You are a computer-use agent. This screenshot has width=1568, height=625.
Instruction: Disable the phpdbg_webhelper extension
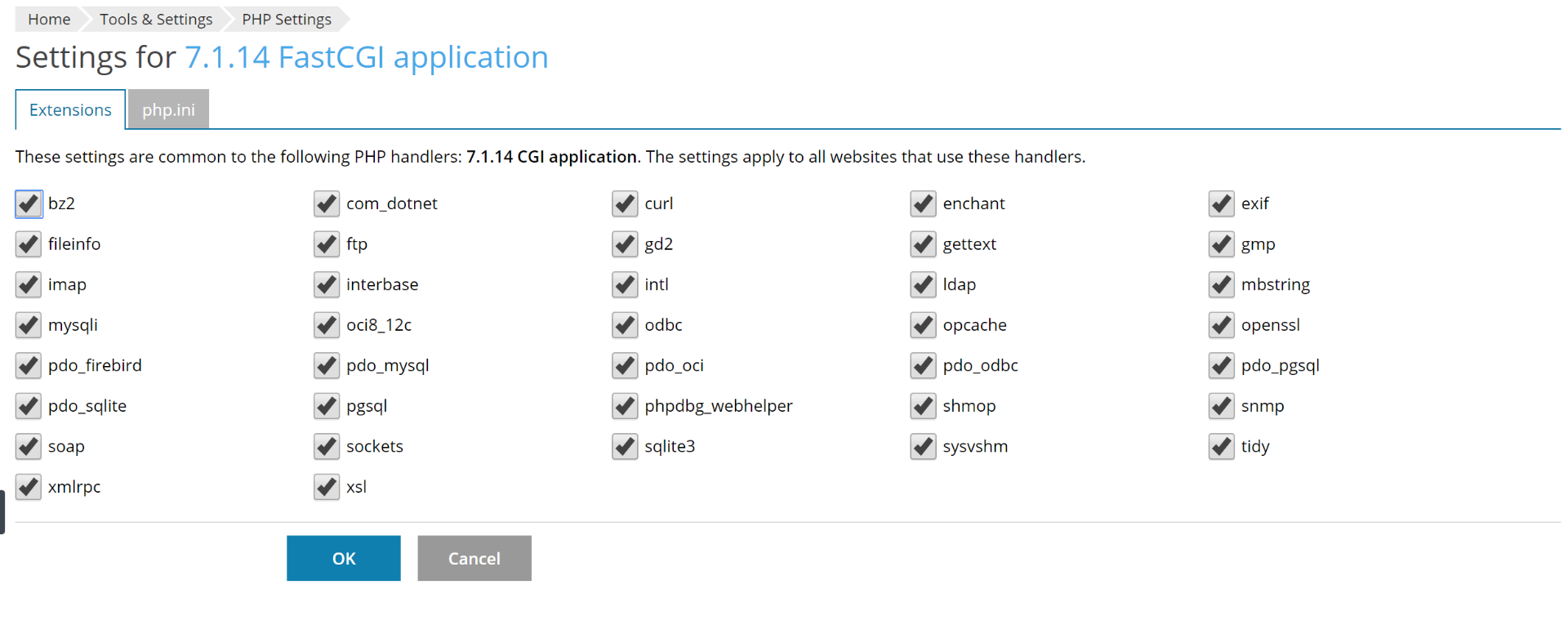pos(625,406)
